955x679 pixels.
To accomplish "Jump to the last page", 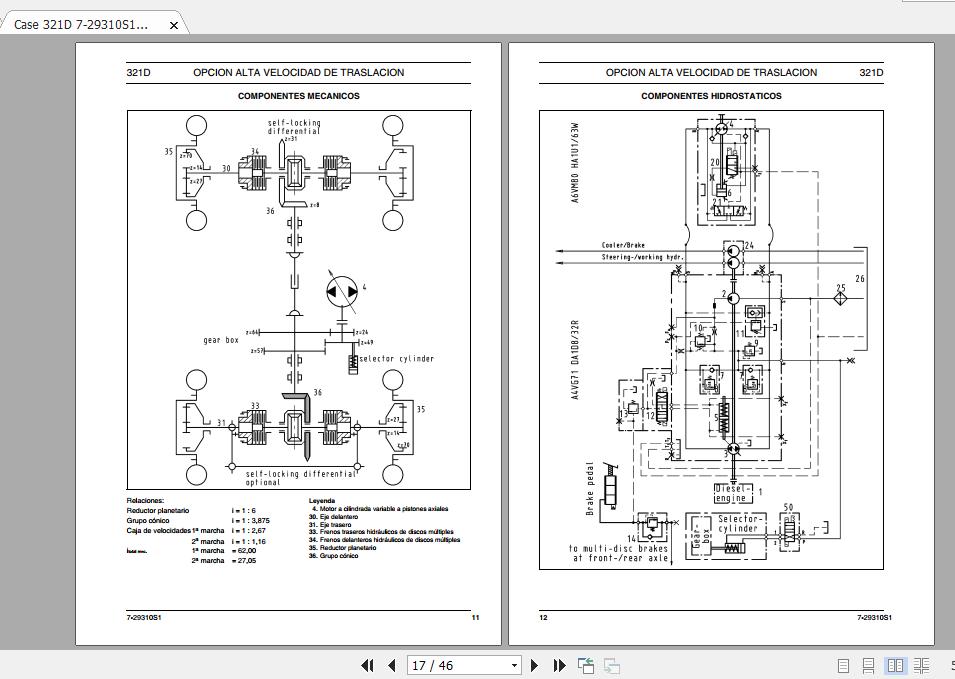I will pyautogui.click(x=559, y=665).
